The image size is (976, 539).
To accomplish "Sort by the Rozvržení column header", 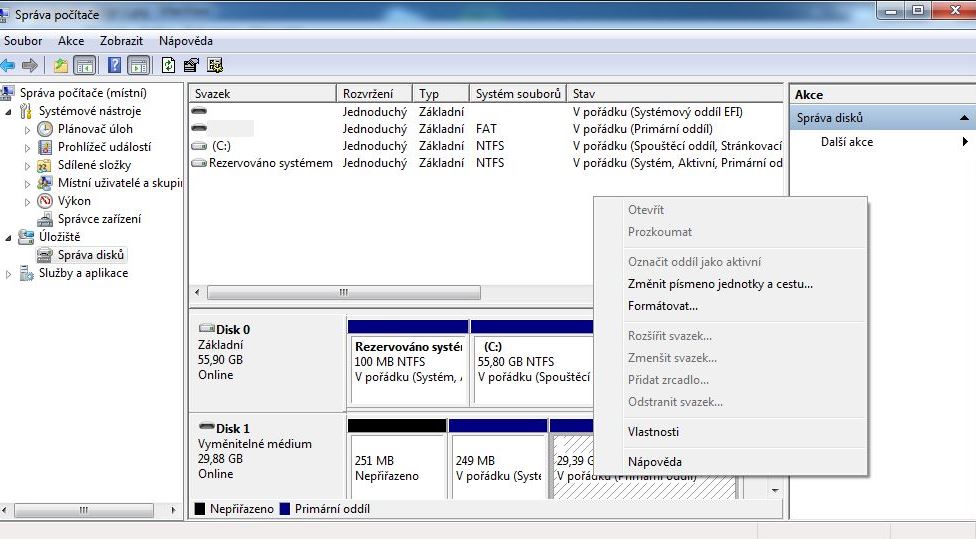I will pos(375,93).
